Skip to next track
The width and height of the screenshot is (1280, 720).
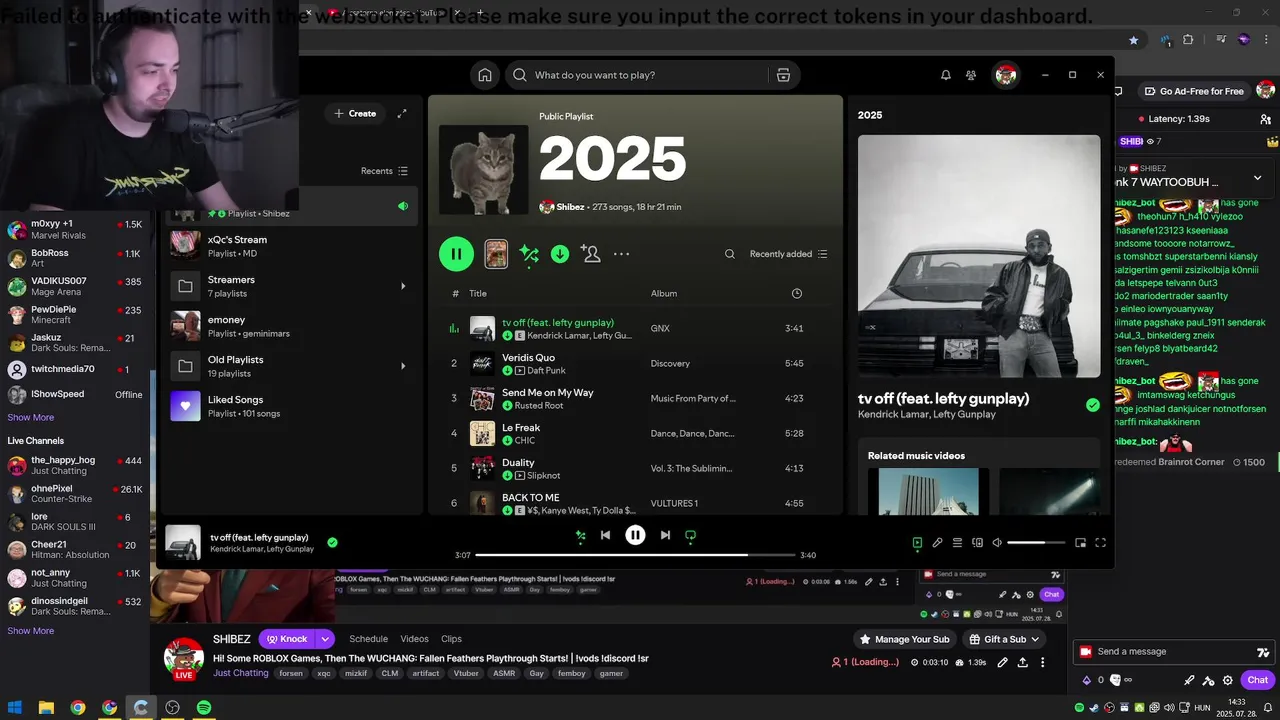coord(665,535)
